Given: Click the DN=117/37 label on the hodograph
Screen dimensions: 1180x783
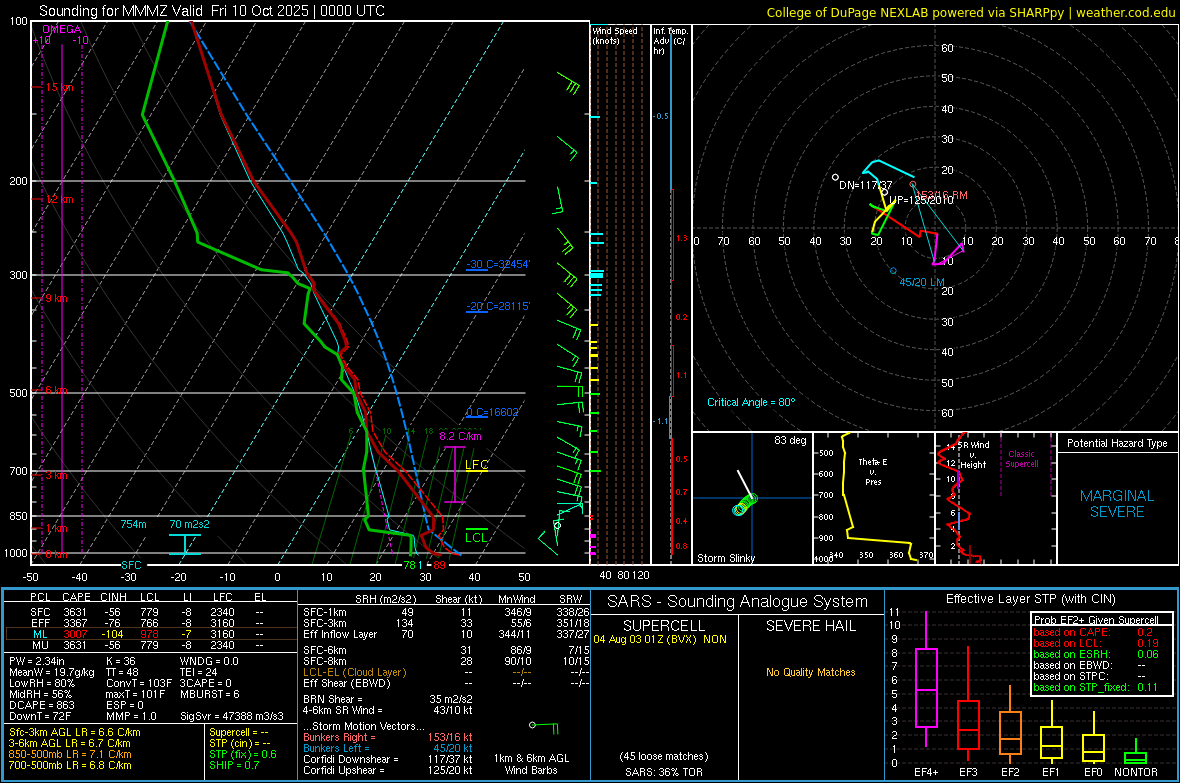Looking at the screenshot, I should tap(865, 185).
